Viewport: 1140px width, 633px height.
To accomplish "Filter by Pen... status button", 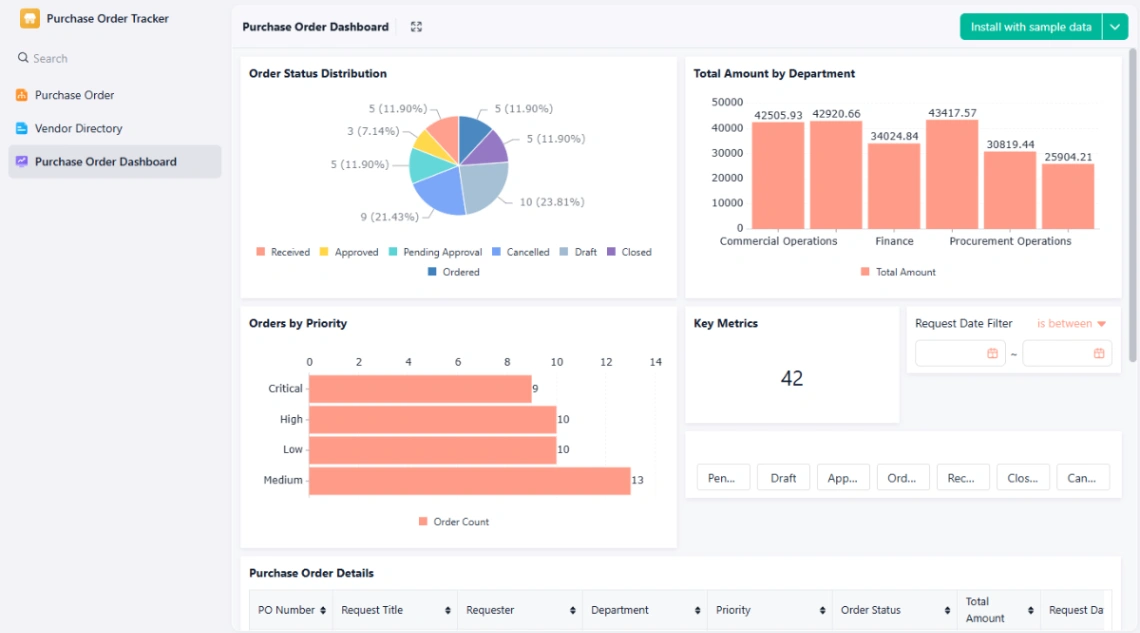I will [723, 477].
